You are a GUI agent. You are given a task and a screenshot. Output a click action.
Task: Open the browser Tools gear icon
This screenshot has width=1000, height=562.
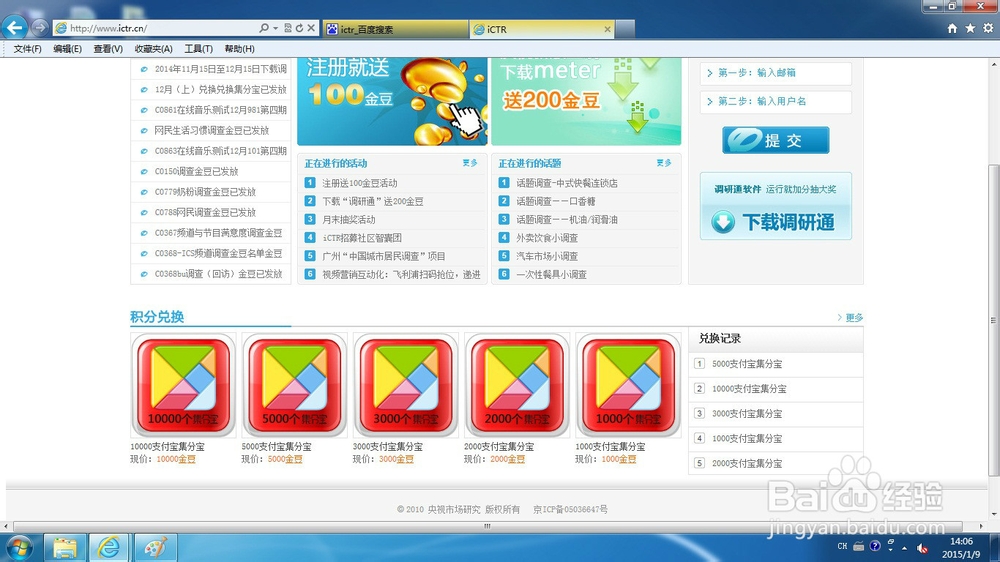click(x=988, y=28)
